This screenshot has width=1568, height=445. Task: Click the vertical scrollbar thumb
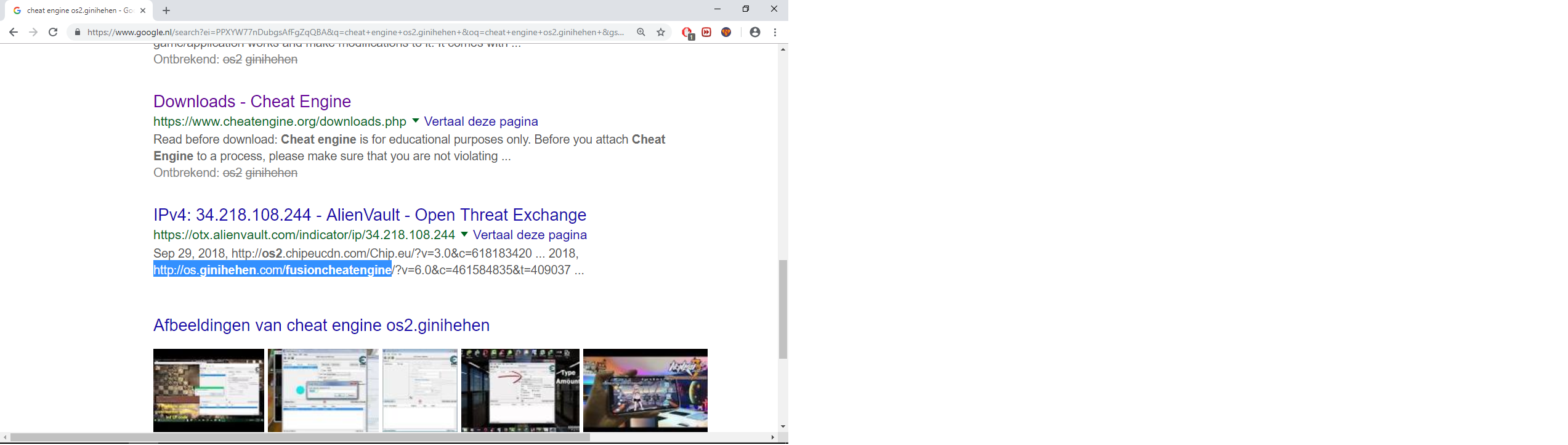[x=783, y=309]
